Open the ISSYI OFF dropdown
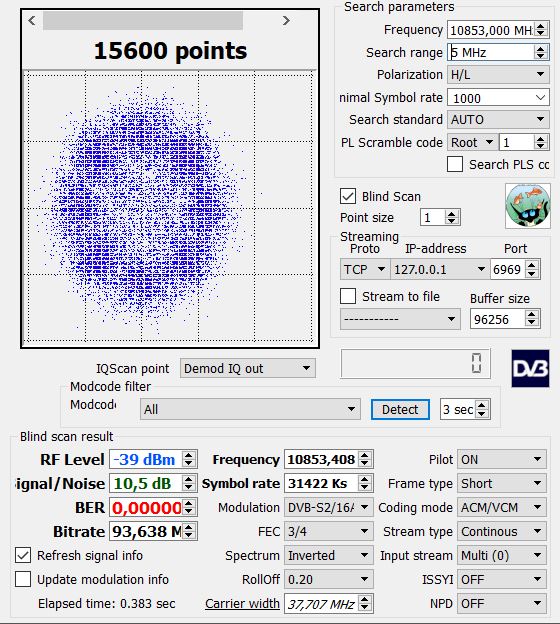The height and width of the screenshot is (624, 560). point(501,579)
